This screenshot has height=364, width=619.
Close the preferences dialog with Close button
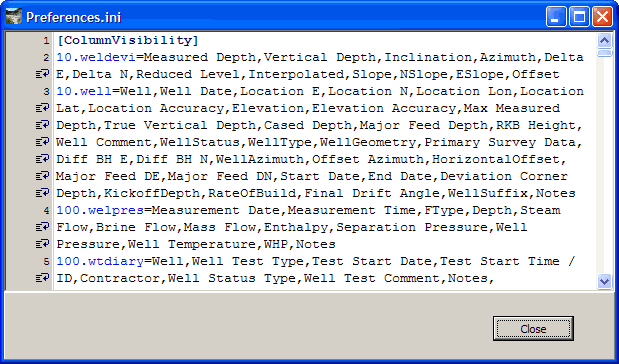[x=533, y=328]
